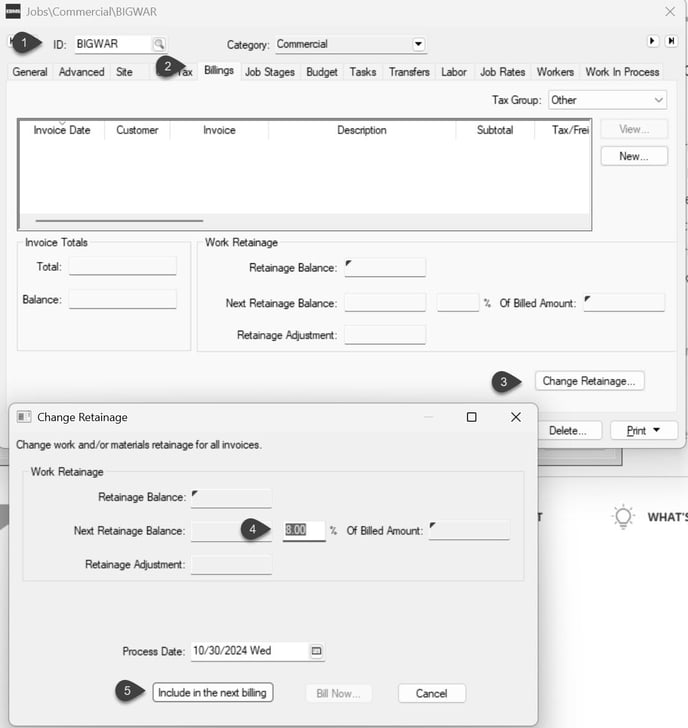
Task: Click dialog Of Billed Amount field
Action: (469, 530)
